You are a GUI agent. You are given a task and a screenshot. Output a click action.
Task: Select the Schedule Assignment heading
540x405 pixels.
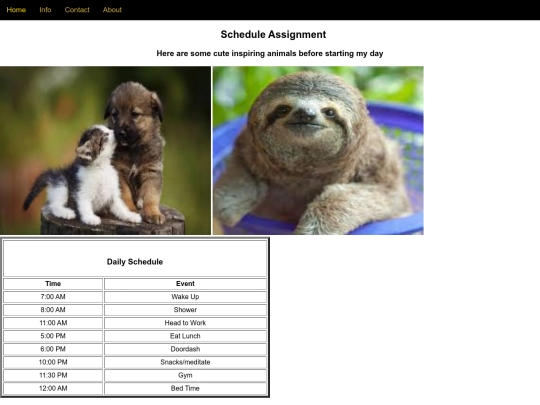[273, 34]
